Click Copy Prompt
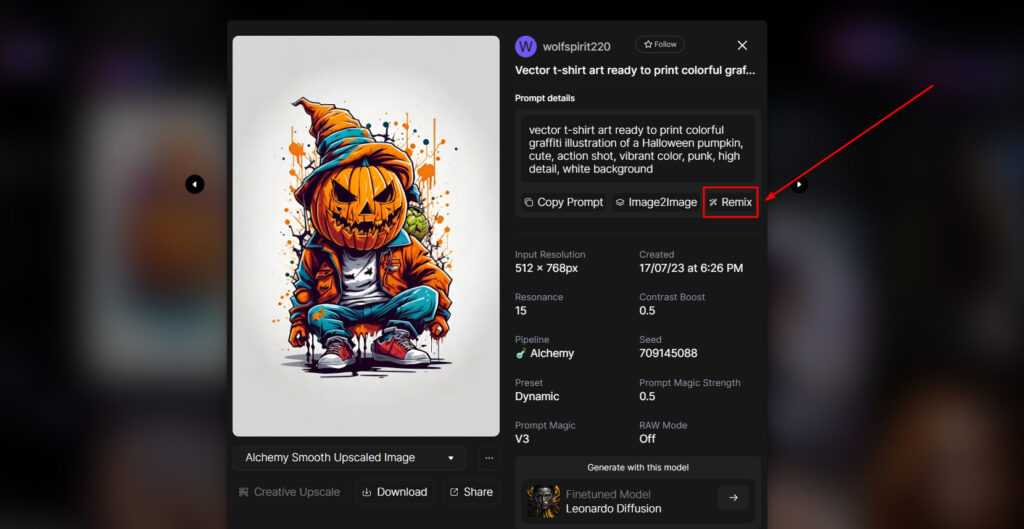The width and height of the screenshot is (1024, 529). (x=564, y=202)
